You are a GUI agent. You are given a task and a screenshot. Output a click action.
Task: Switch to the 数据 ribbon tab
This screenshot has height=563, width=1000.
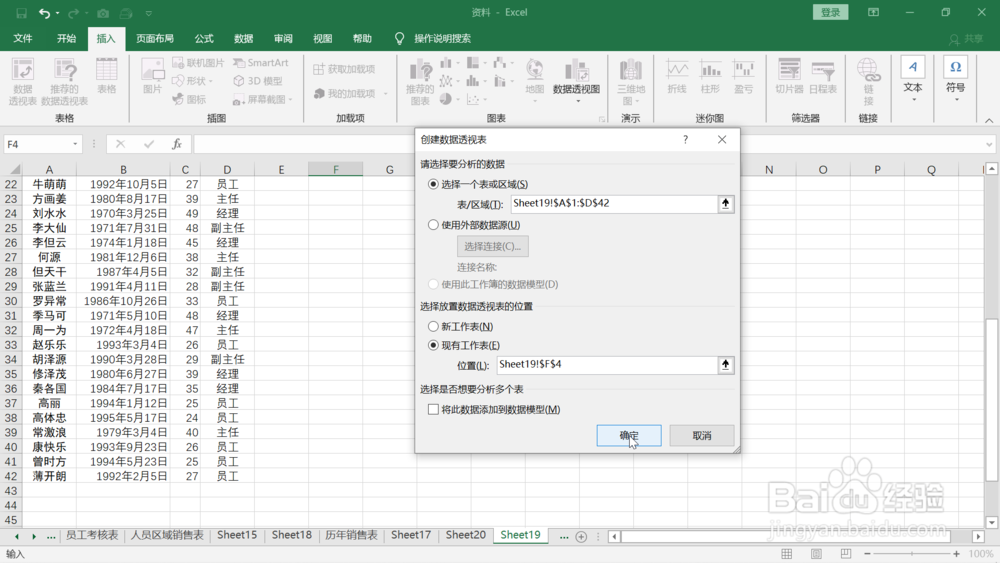(x=244, y=38)
